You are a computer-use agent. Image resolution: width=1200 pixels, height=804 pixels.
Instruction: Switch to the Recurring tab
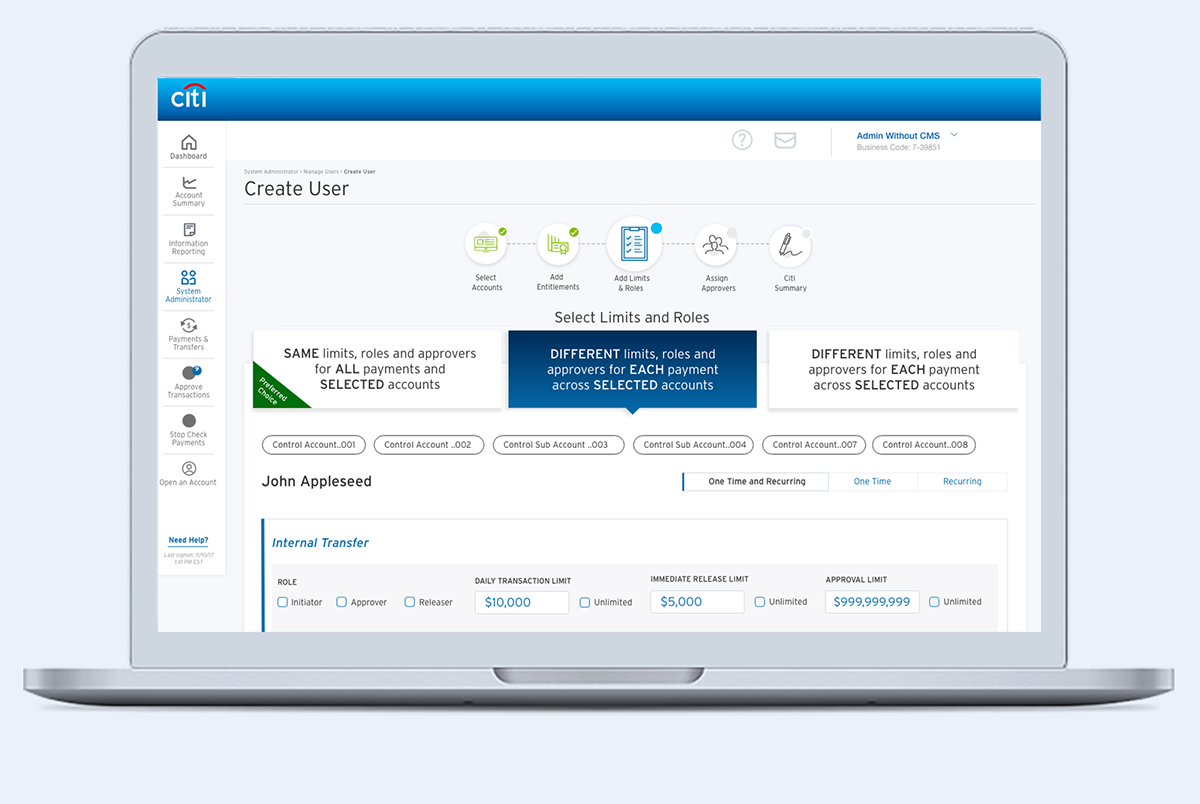pyautogui.click(x=962, y=481)
